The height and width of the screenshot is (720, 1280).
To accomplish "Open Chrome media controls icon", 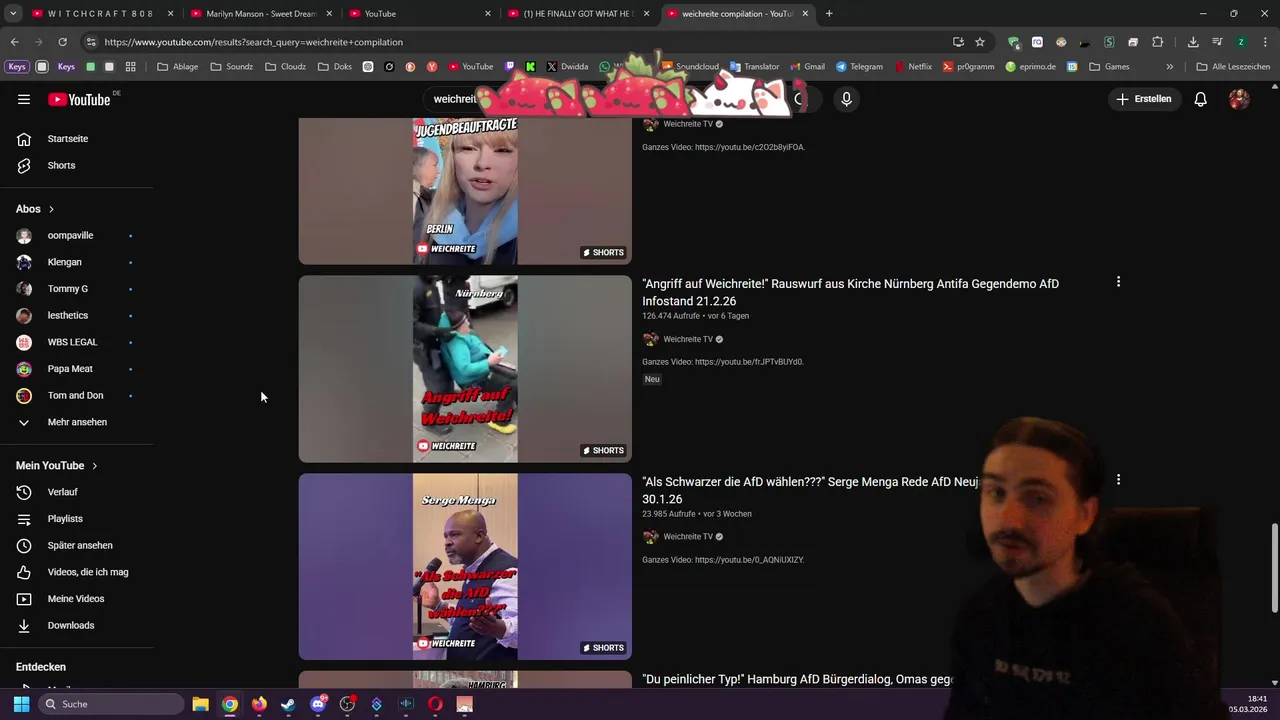I will [x=1217, y=42].
